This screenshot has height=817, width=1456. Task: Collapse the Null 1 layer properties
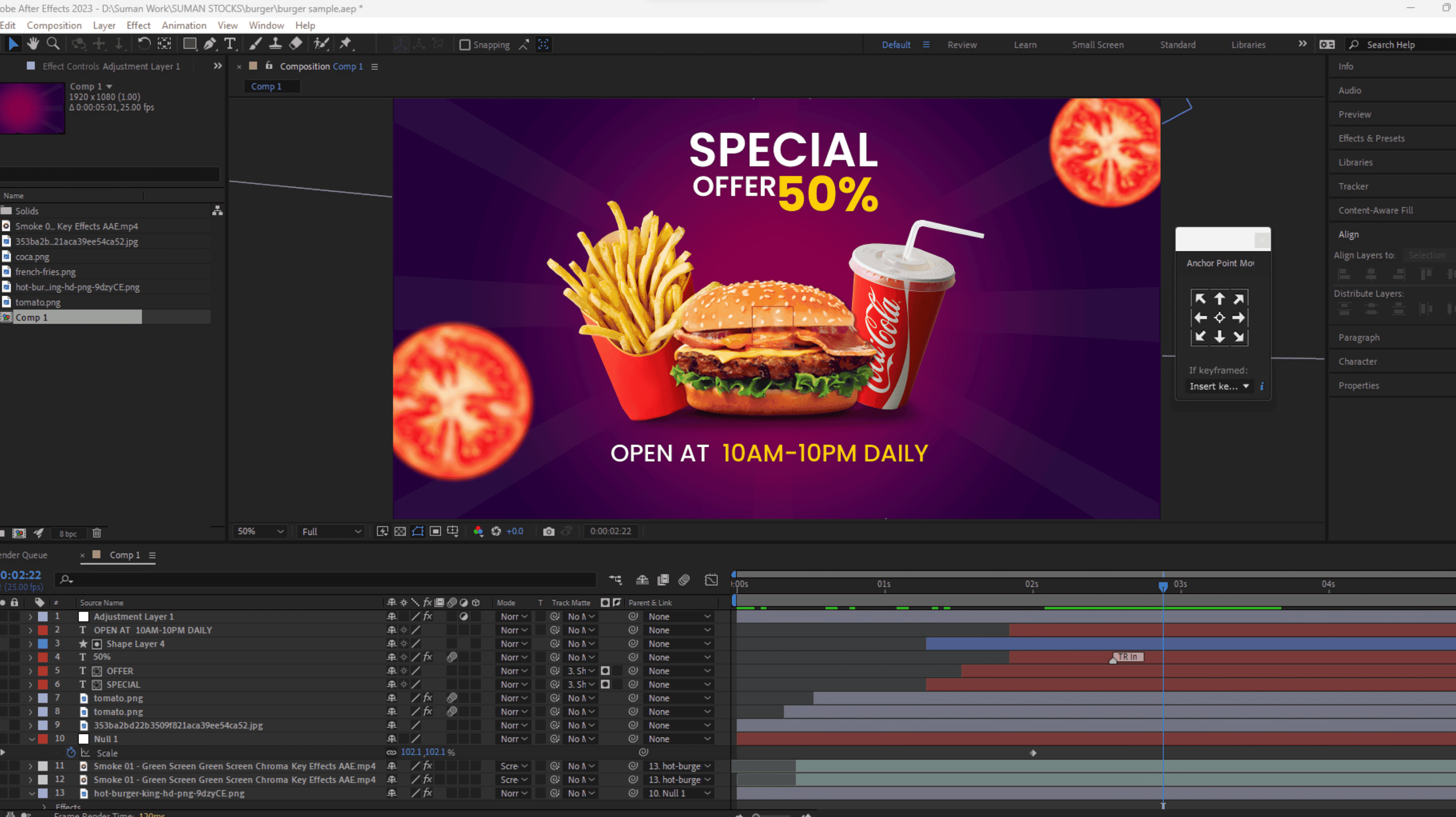[31, 739]
